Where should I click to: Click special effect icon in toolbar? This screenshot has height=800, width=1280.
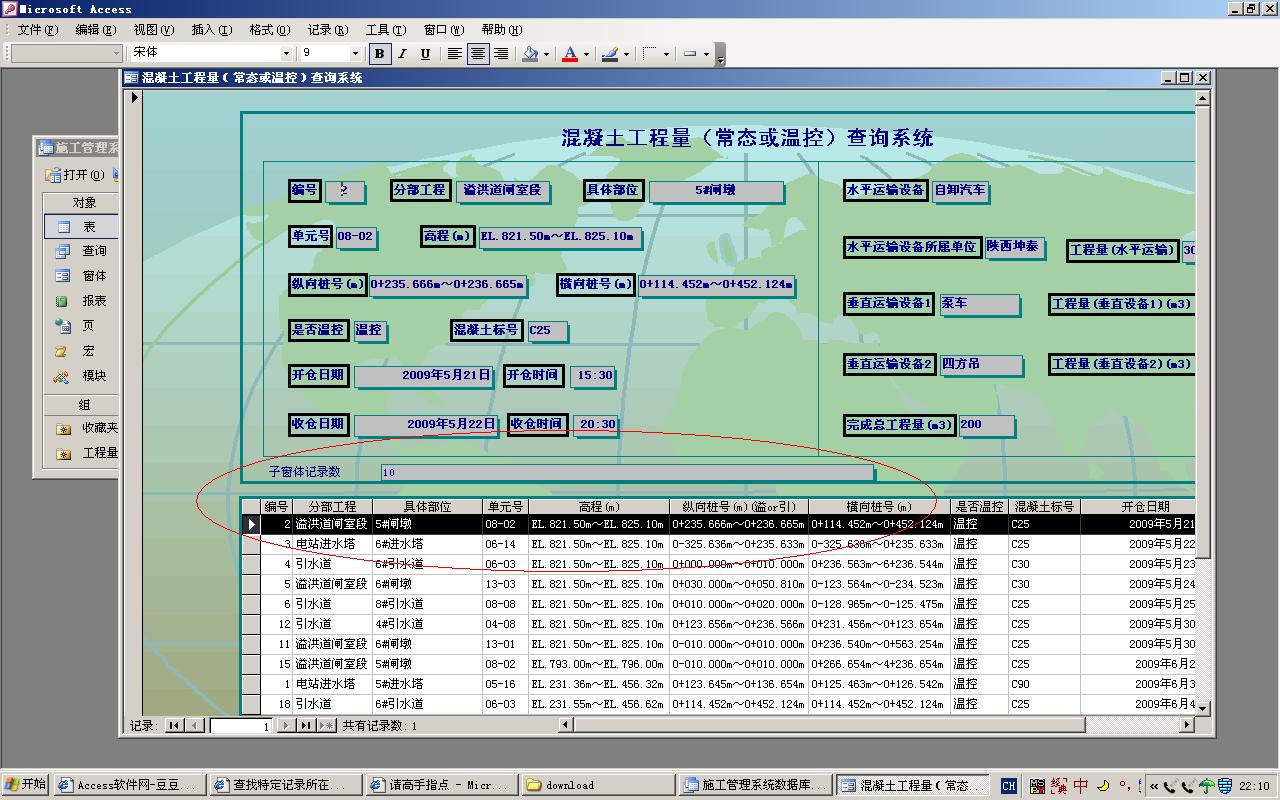pyautogui.click(x=690, y=54)
